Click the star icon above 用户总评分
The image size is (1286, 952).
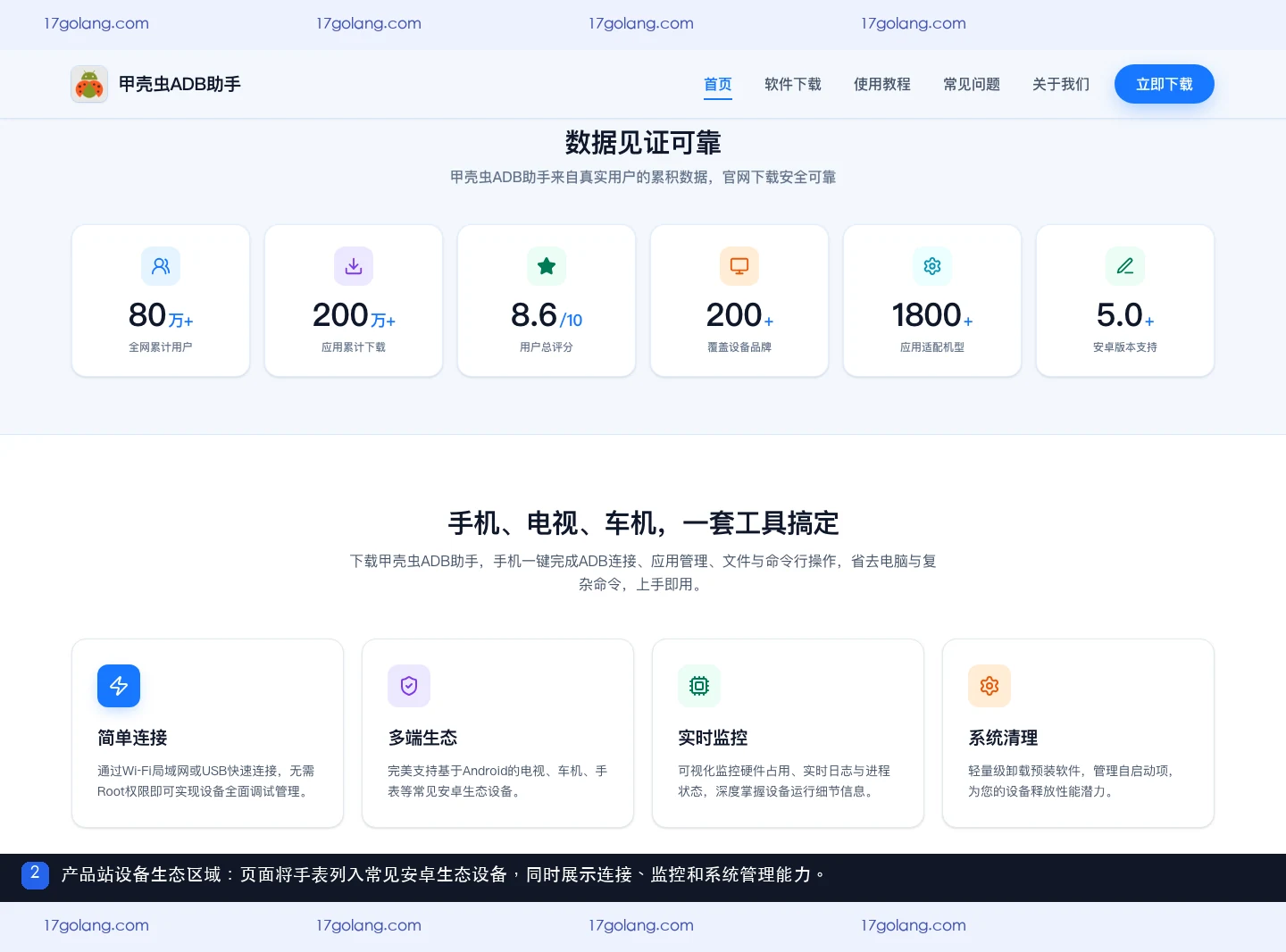(x=547, y=266)
